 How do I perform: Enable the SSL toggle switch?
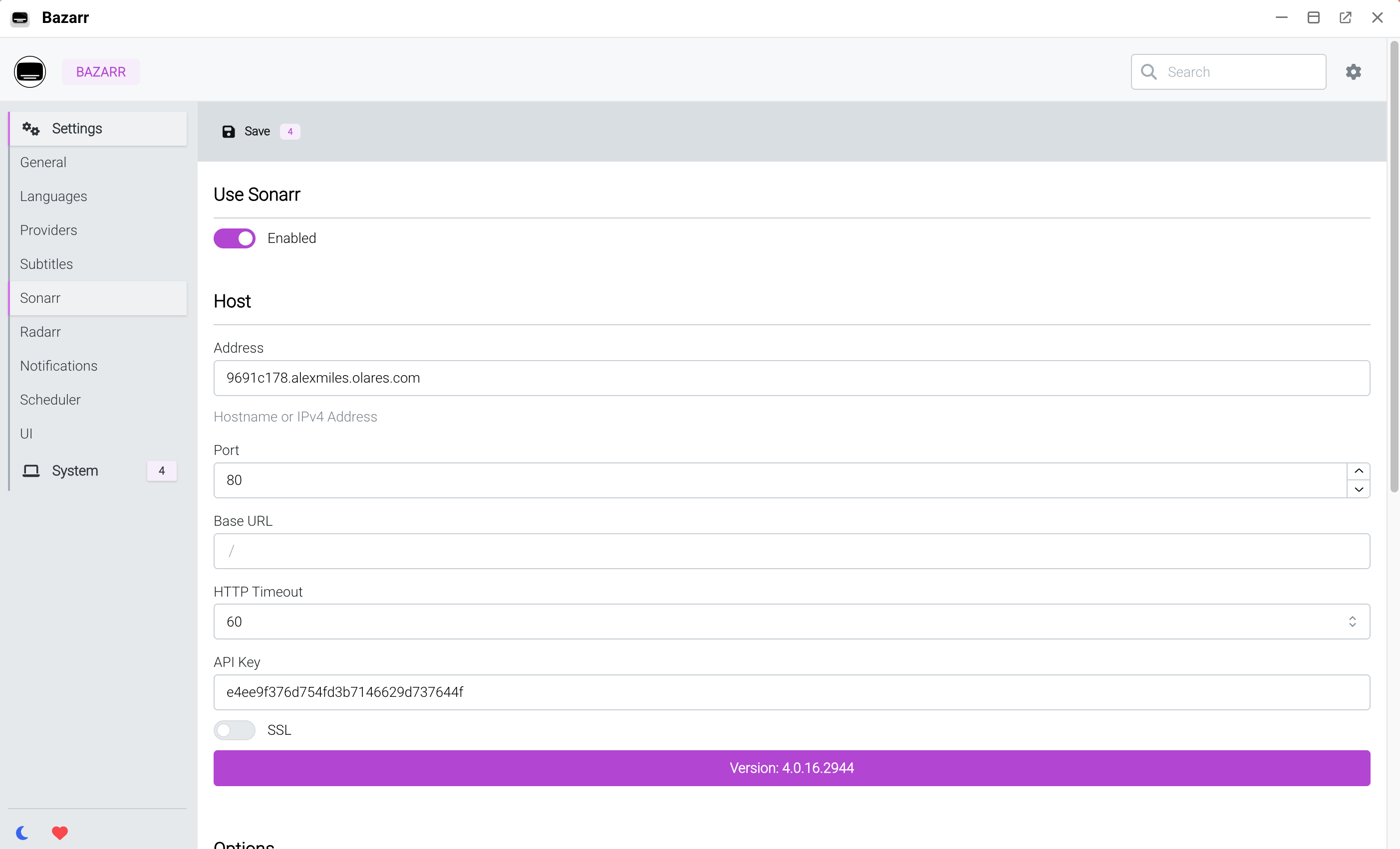(x=234, y=730)
